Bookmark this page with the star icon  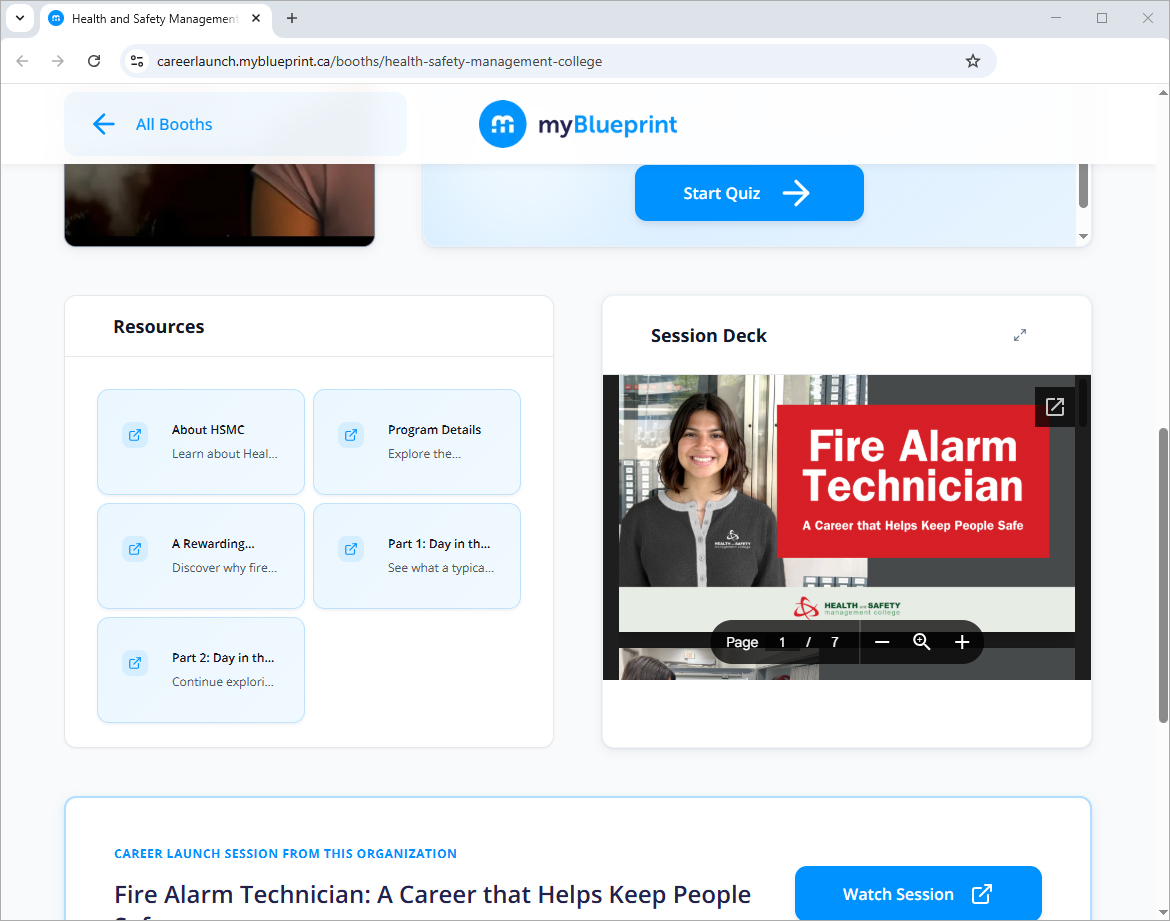point(972,61)
